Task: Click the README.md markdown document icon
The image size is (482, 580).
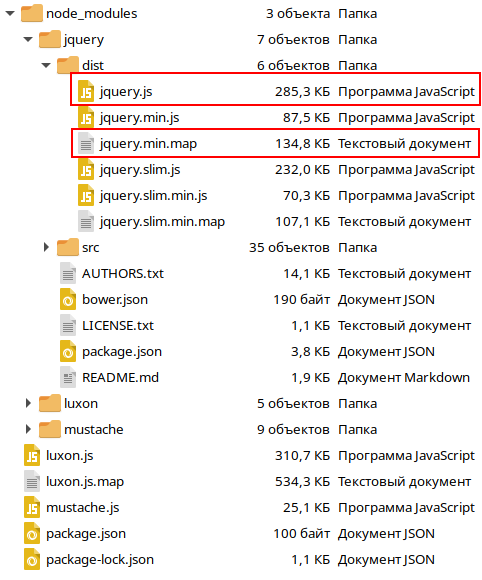Action: [x=68, y=377]
